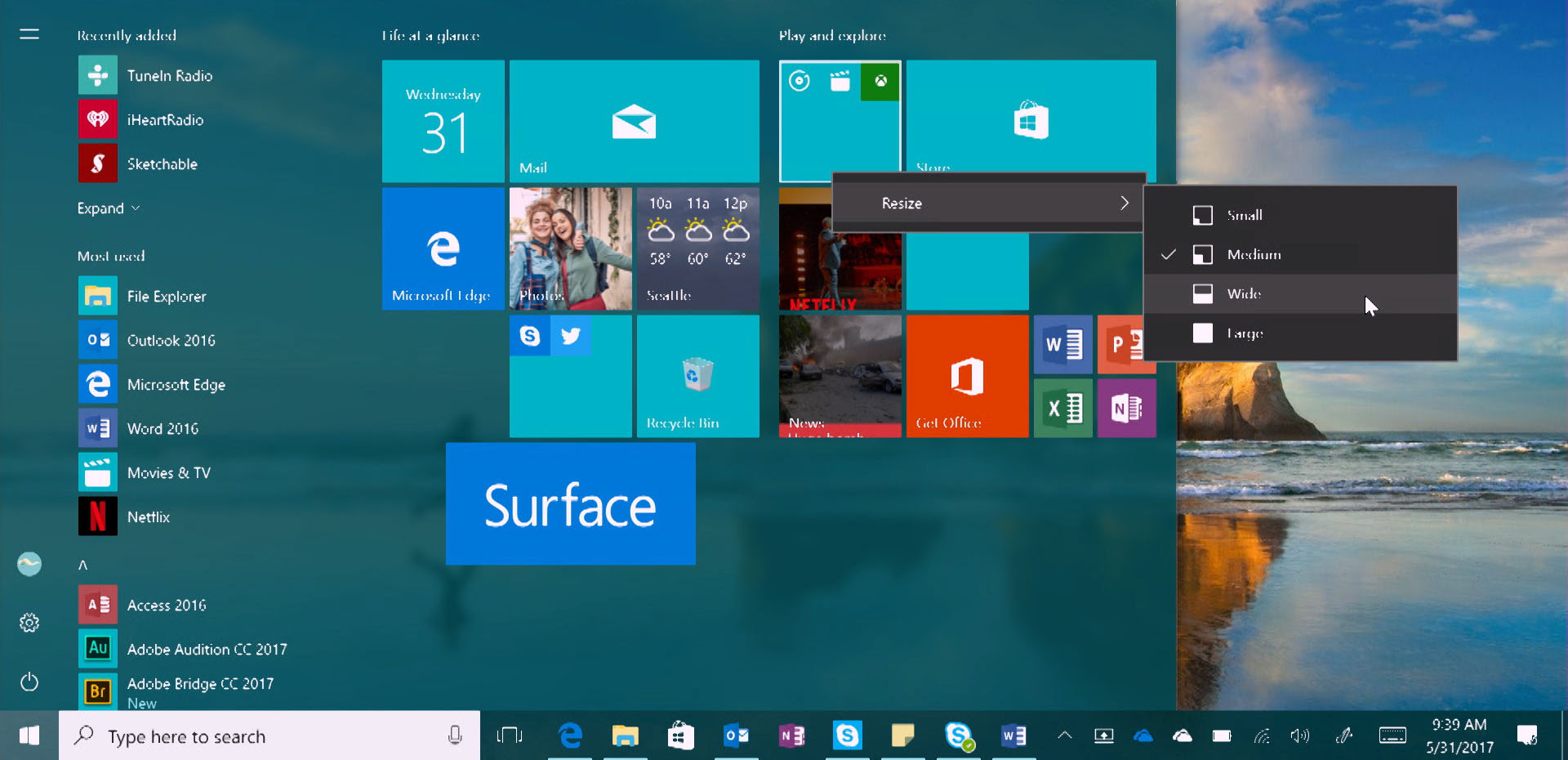
Task: Click the Get Office tile
Action: (x=967, y=376)
